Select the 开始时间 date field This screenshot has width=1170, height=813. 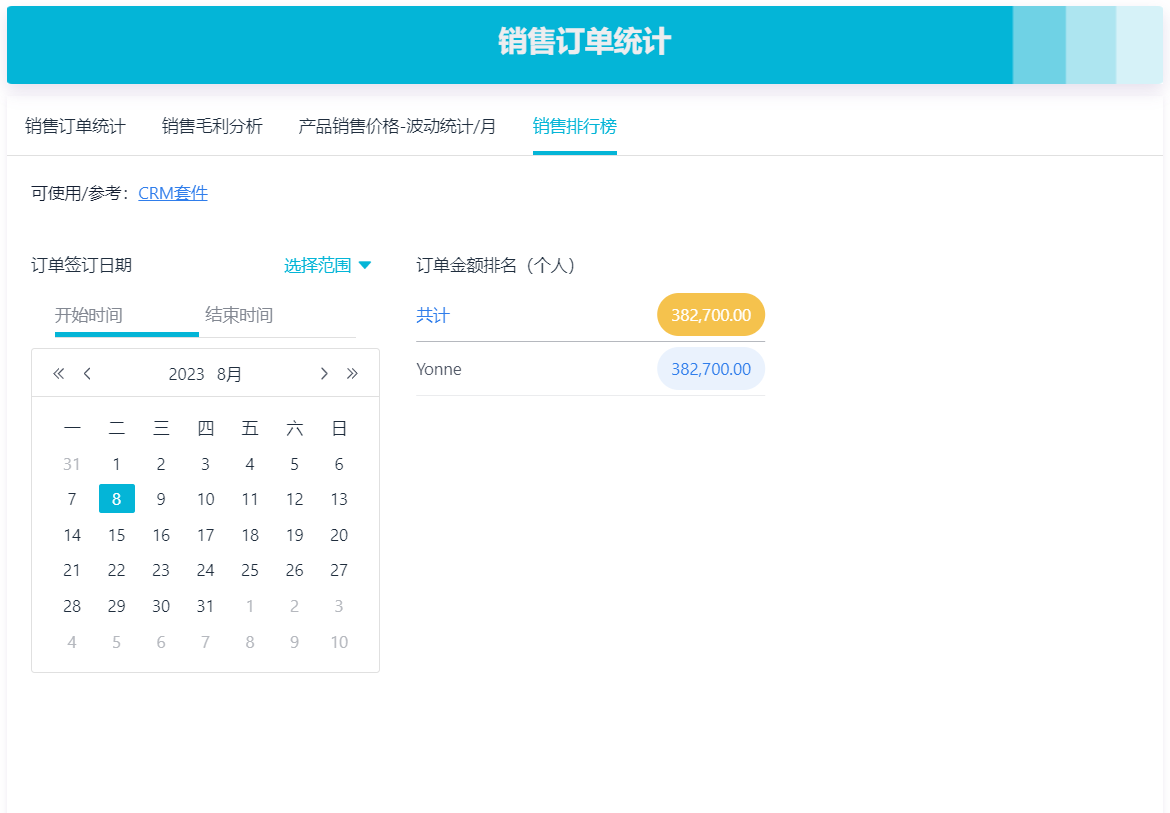[x=89, y=315]
